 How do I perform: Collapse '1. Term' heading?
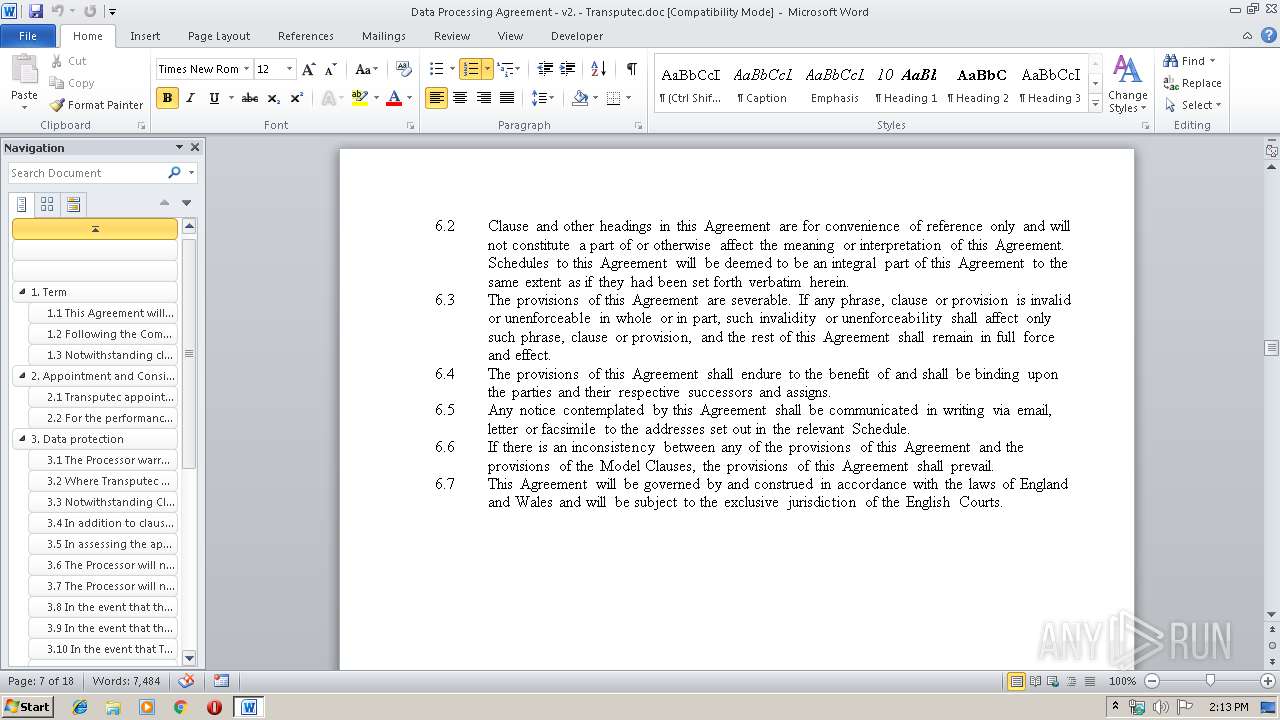point(23,292)
